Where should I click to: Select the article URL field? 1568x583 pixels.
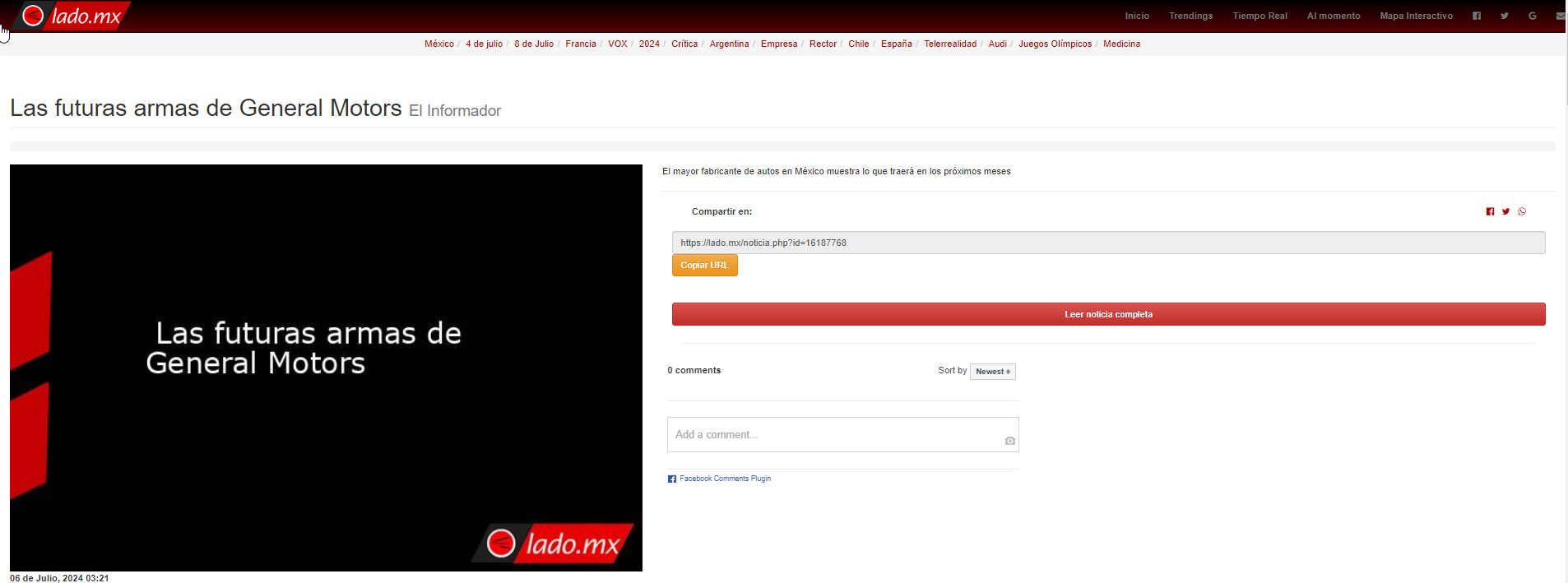(x=1108, y=243)
